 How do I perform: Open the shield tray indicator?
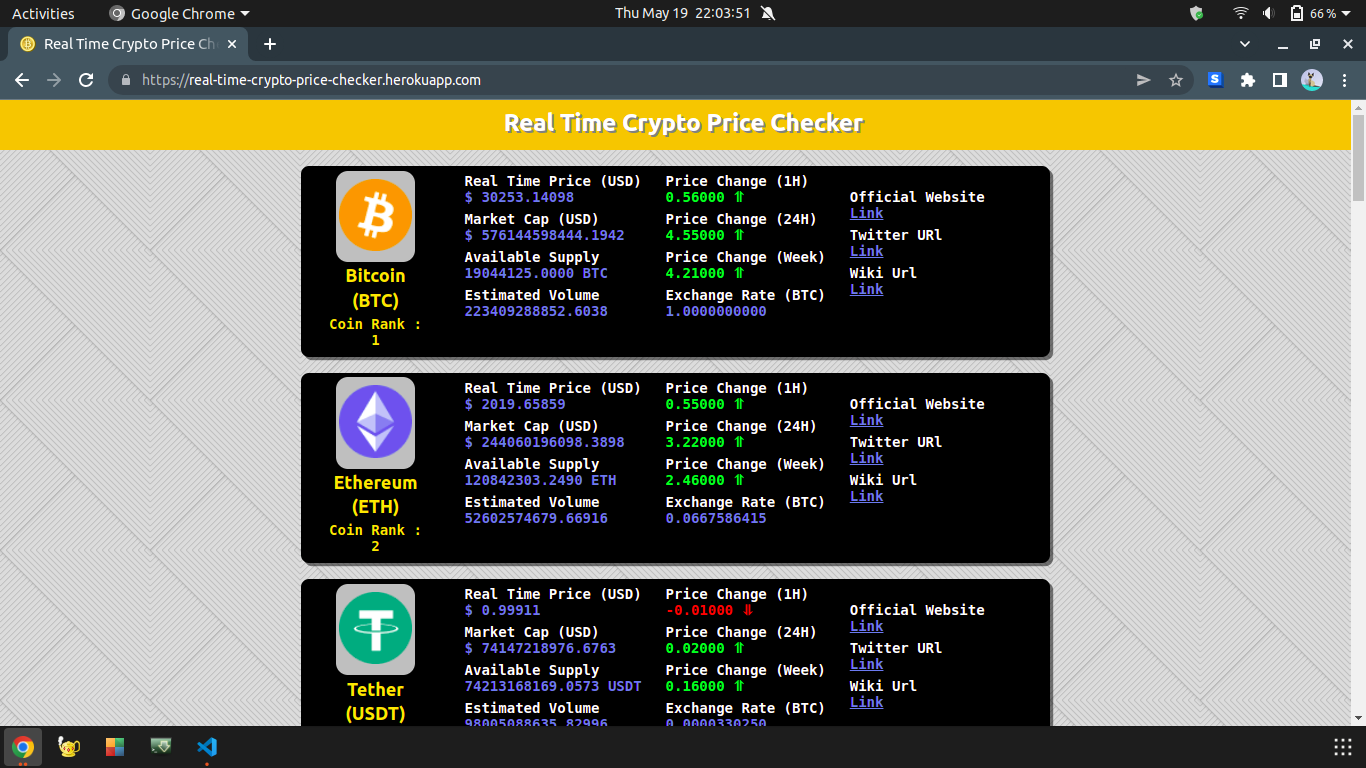coord(1197,13)
